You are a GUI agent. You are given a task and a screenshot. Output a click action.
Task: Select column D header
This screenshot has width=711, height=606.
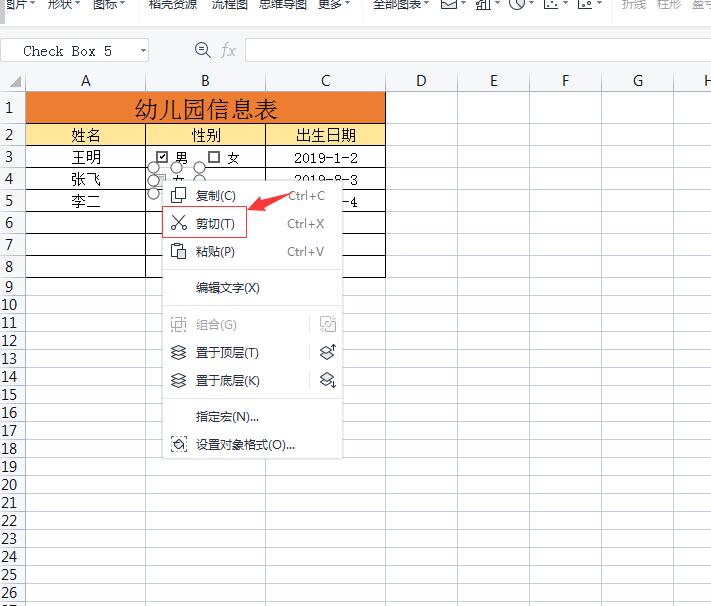[421, 81]
